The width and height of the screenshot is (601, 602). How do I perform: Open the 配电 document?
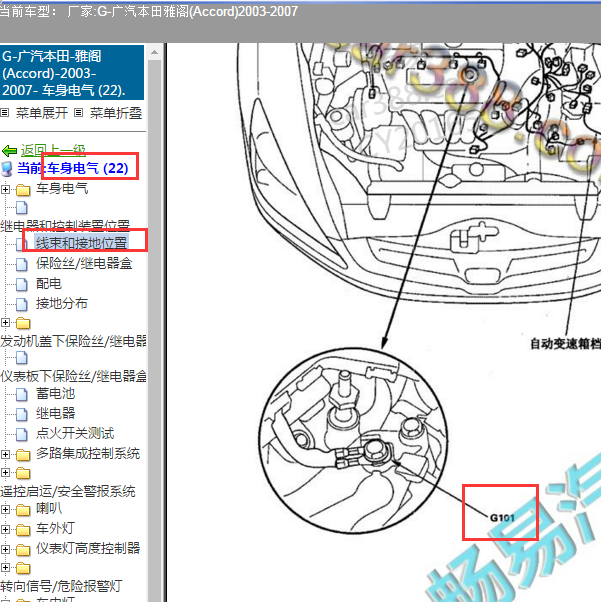(x=48, y=283)
